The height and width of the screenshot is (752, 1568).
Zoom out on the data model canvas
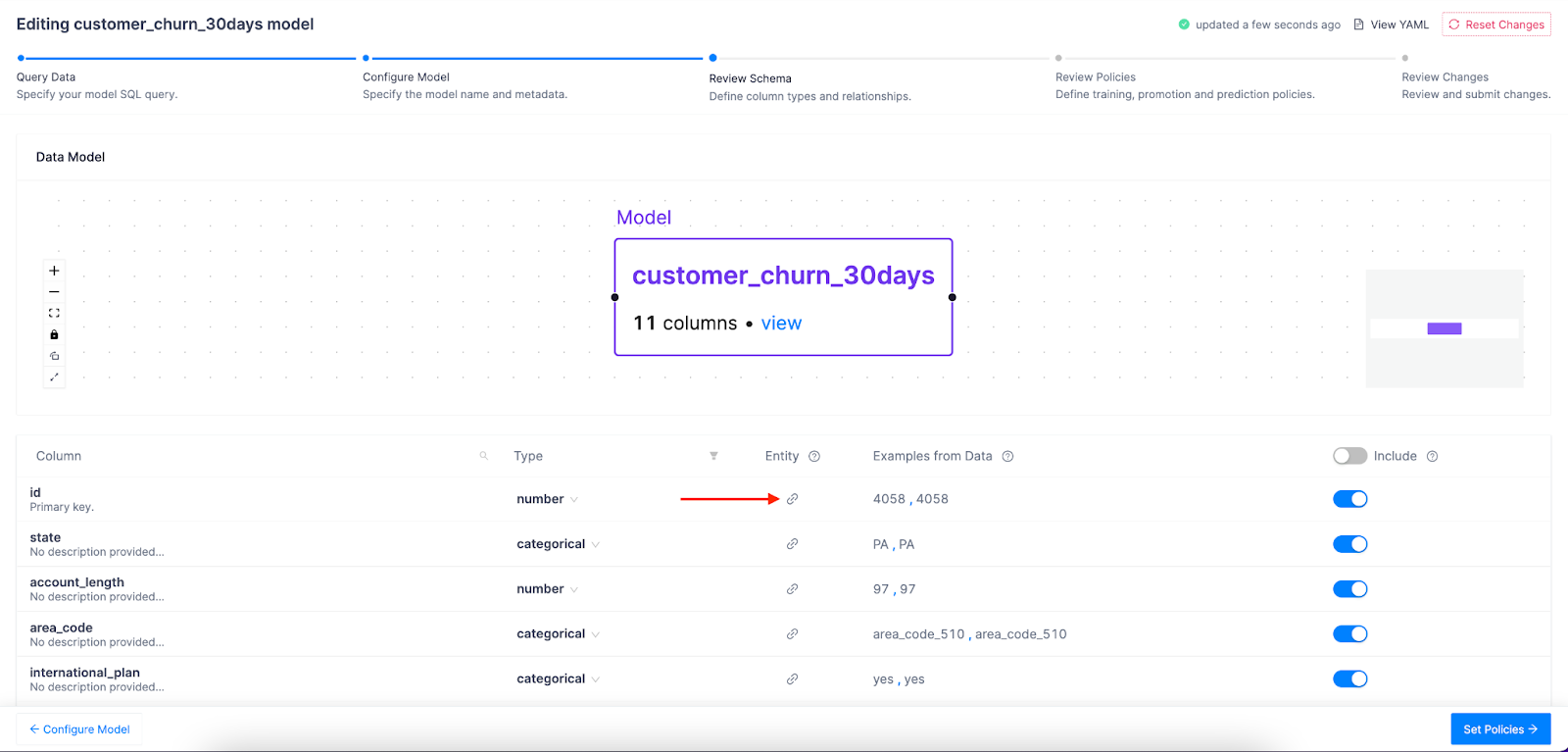click(54, 292)
